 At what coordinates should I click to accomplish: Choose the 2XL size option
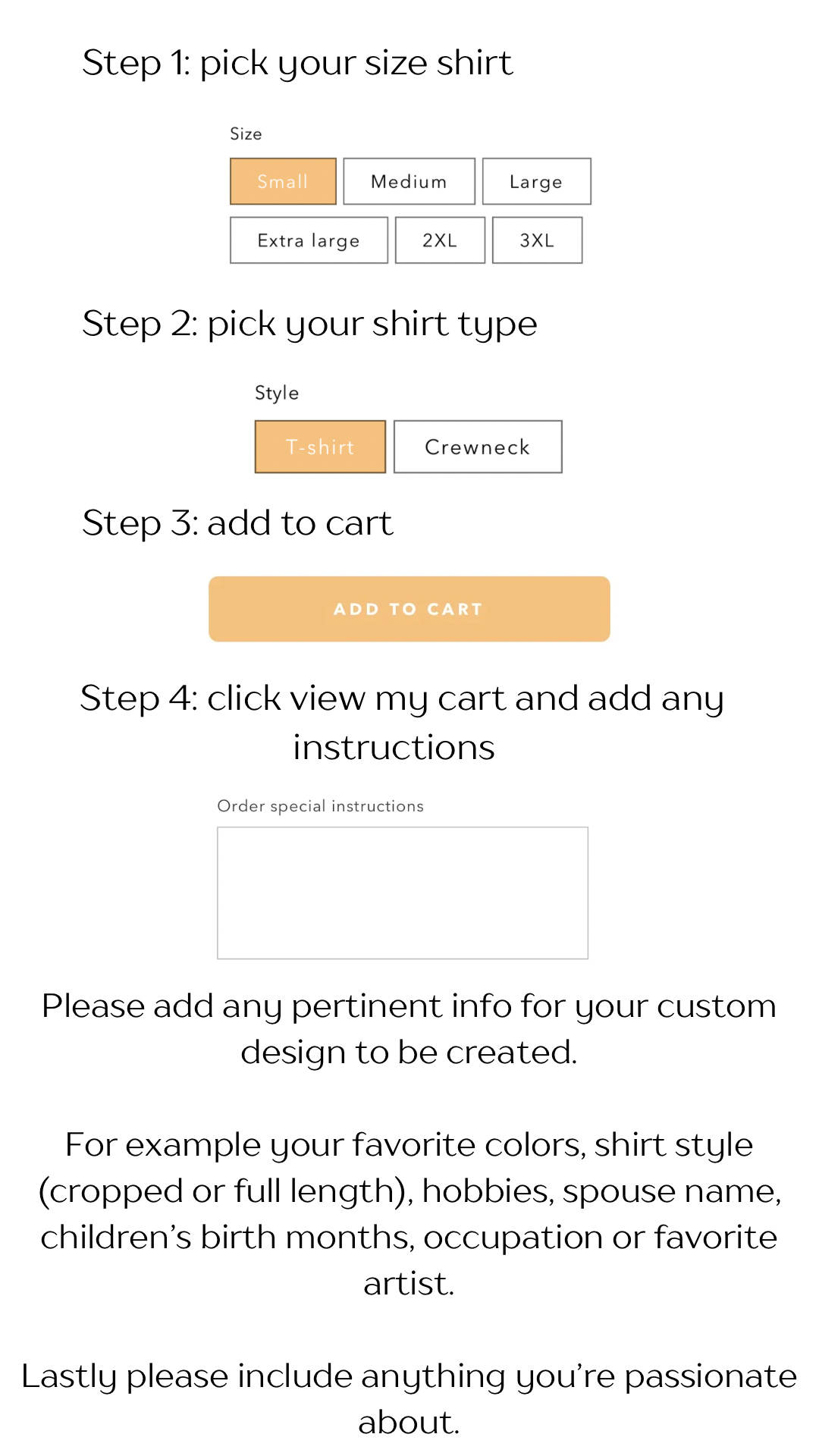440,240
